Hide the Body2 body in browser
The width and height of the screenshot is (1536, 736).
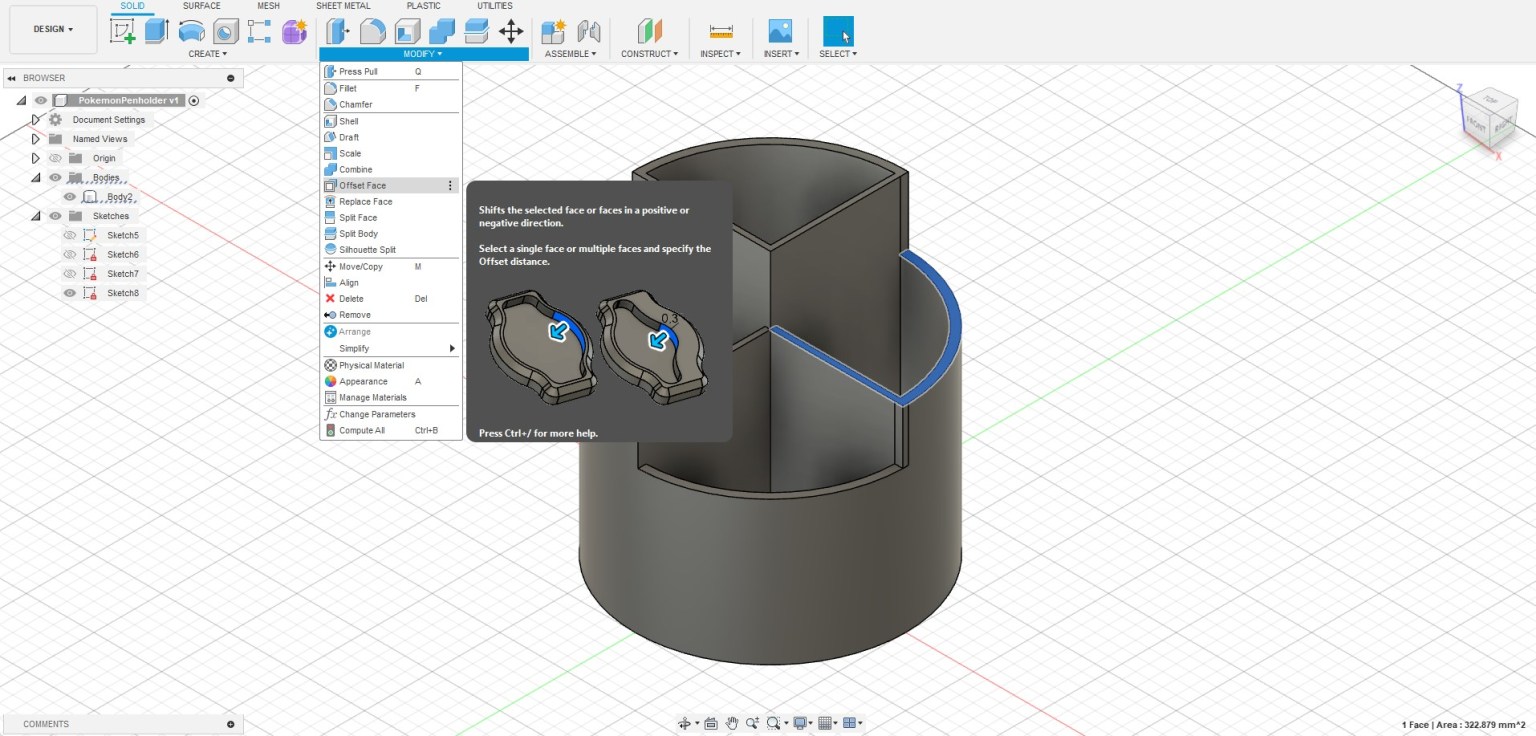[68, 197]
